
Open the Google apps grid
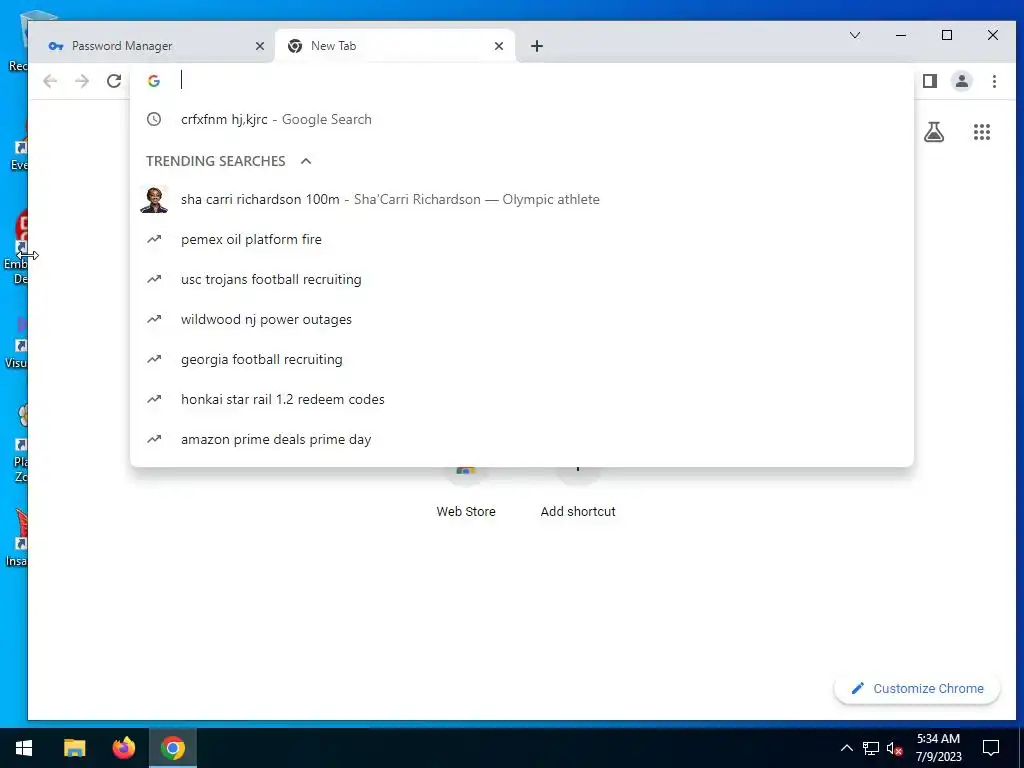click(x=982, y=133)
